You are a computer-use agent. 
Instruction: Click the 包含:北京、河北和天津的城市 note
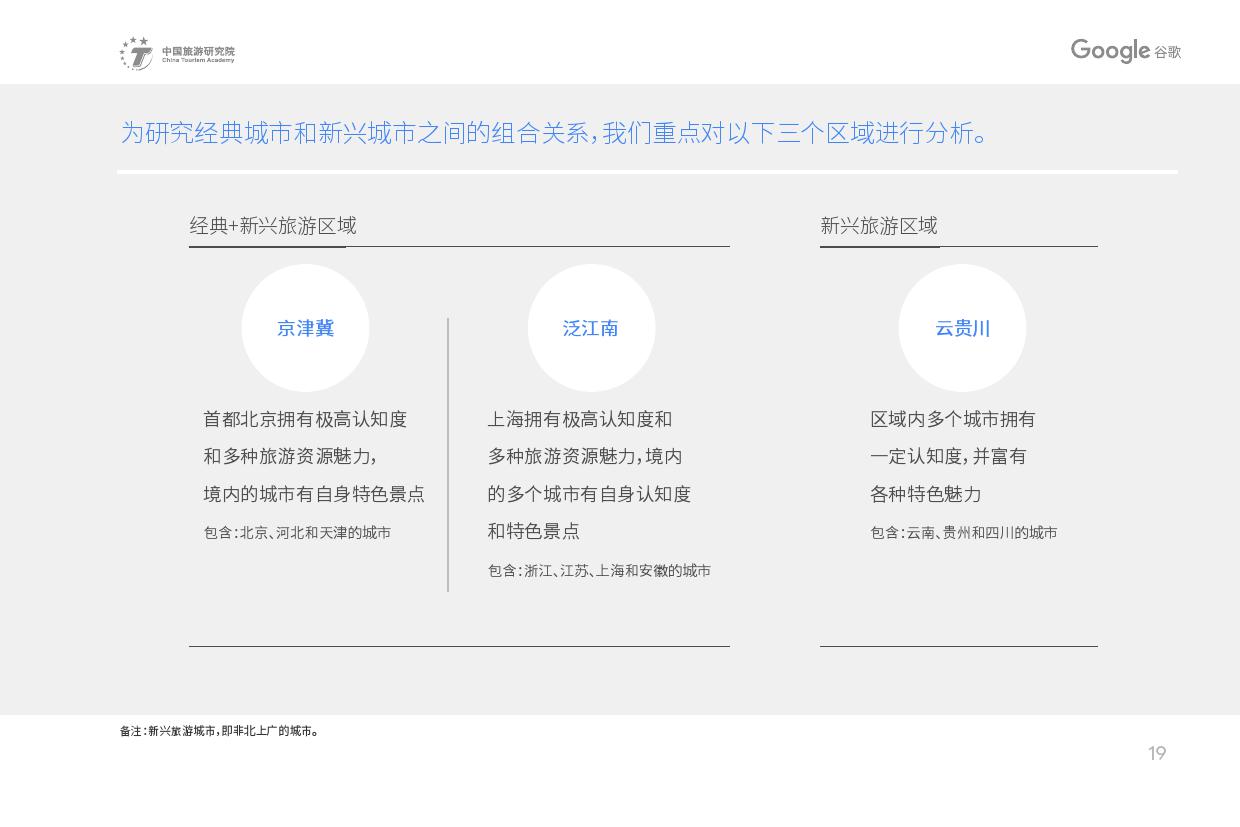pyautogui.click(x=297, y=533)
